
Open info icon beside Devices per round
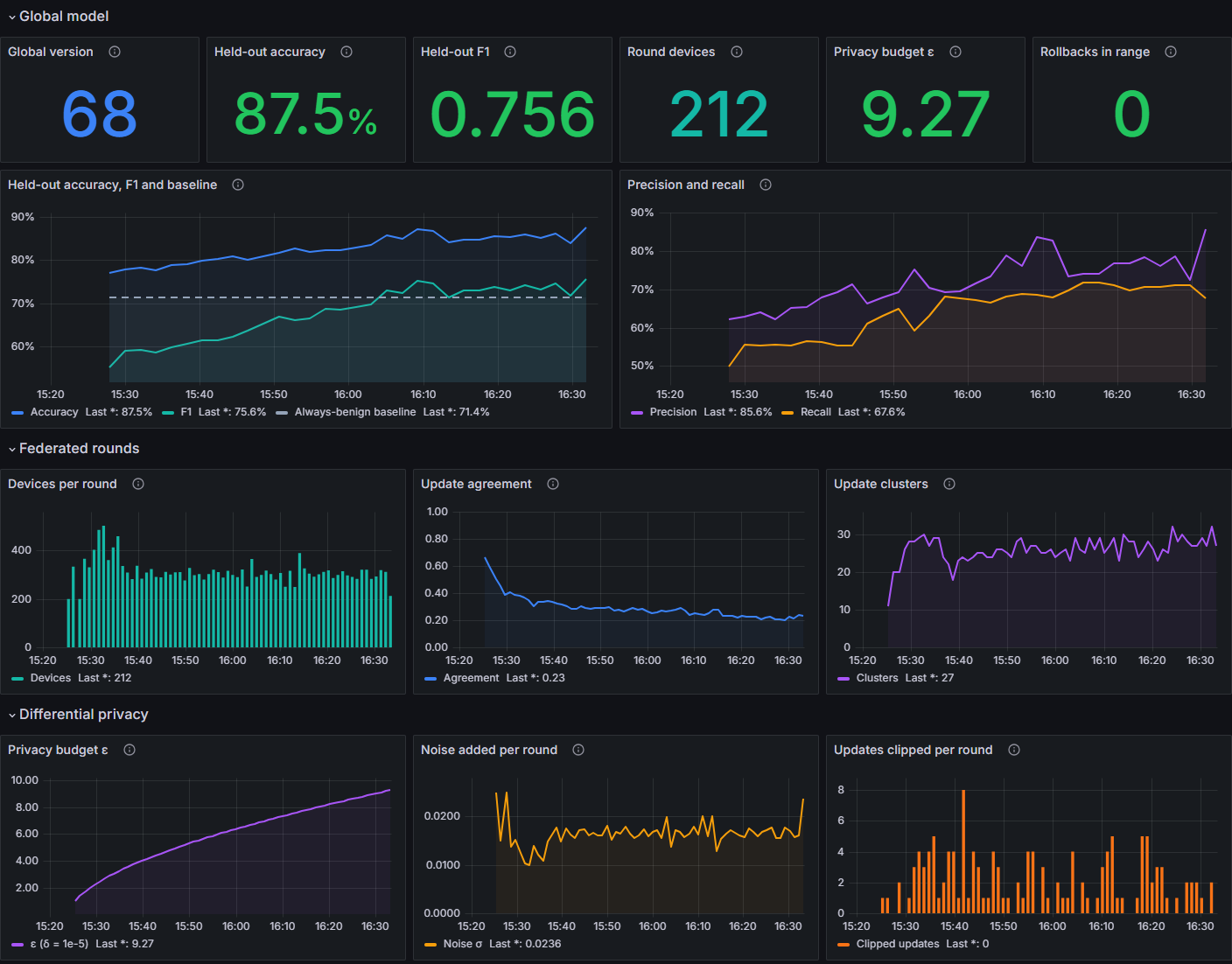pos(138,484)
